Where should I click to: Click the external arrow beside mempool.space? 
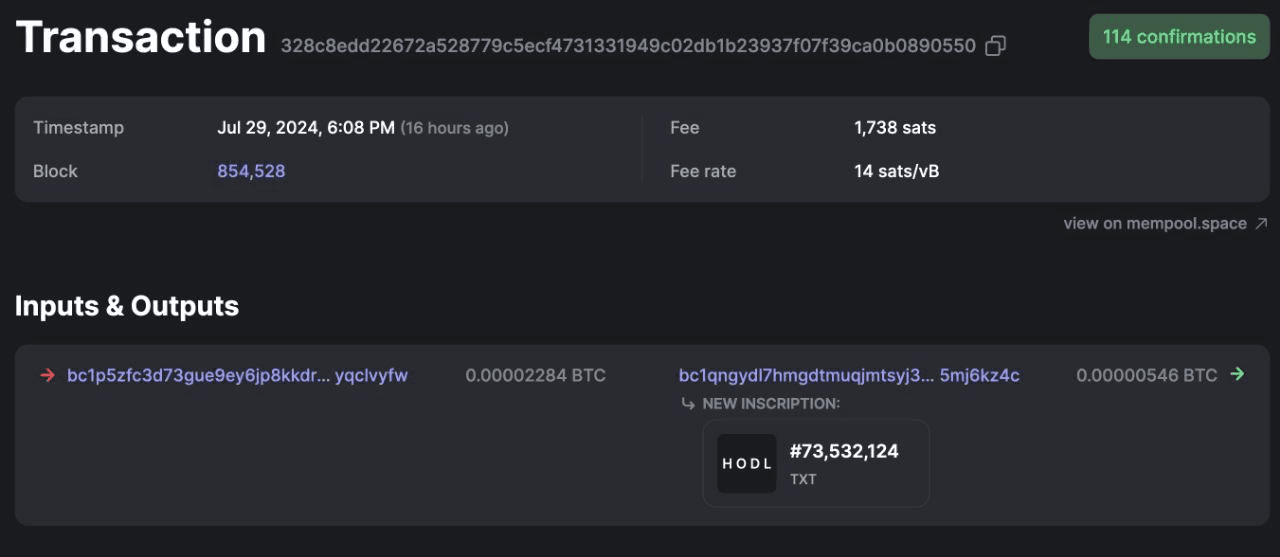(1261, 224)
